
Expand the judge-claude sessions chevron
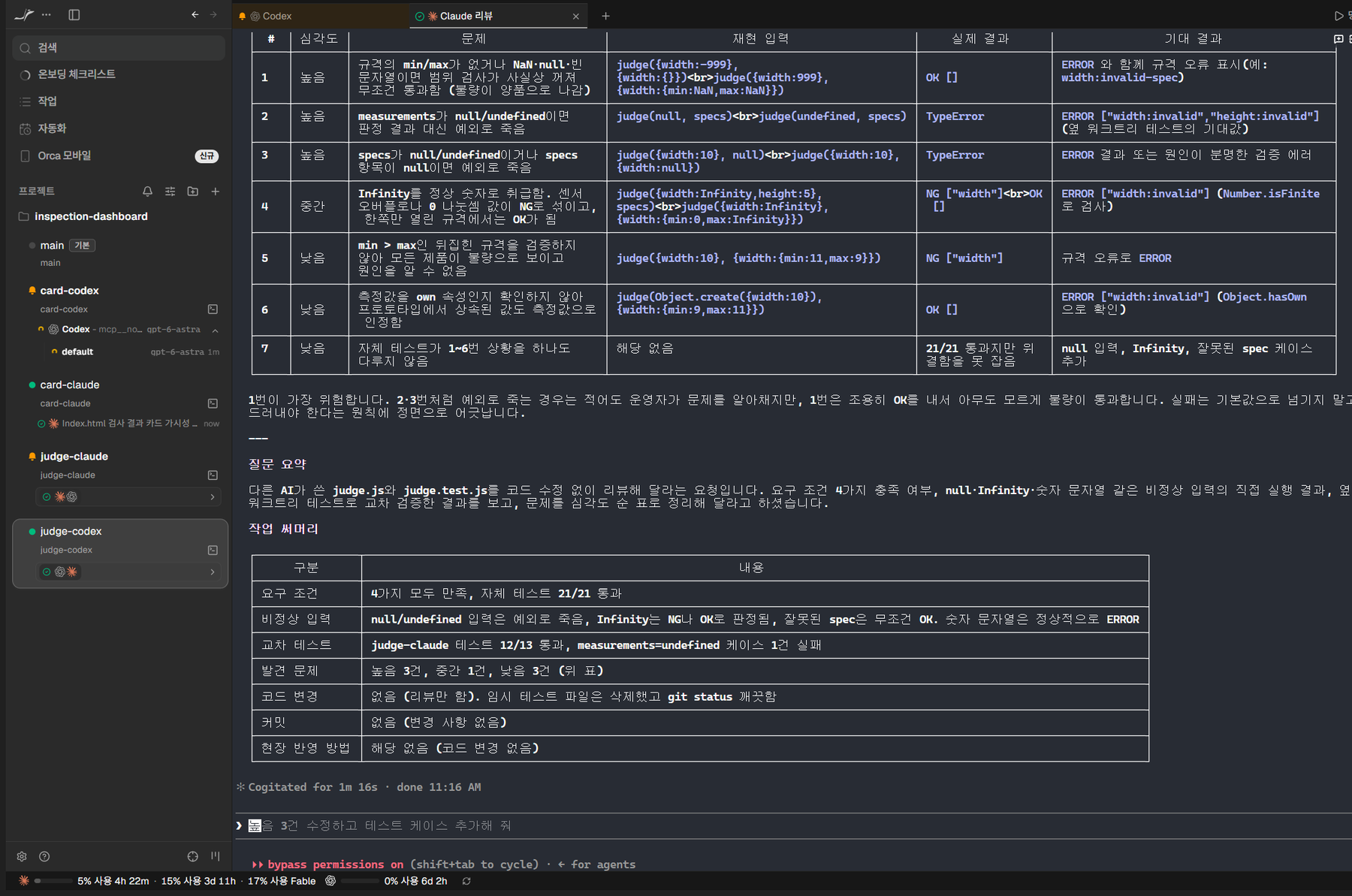point(213,496)
